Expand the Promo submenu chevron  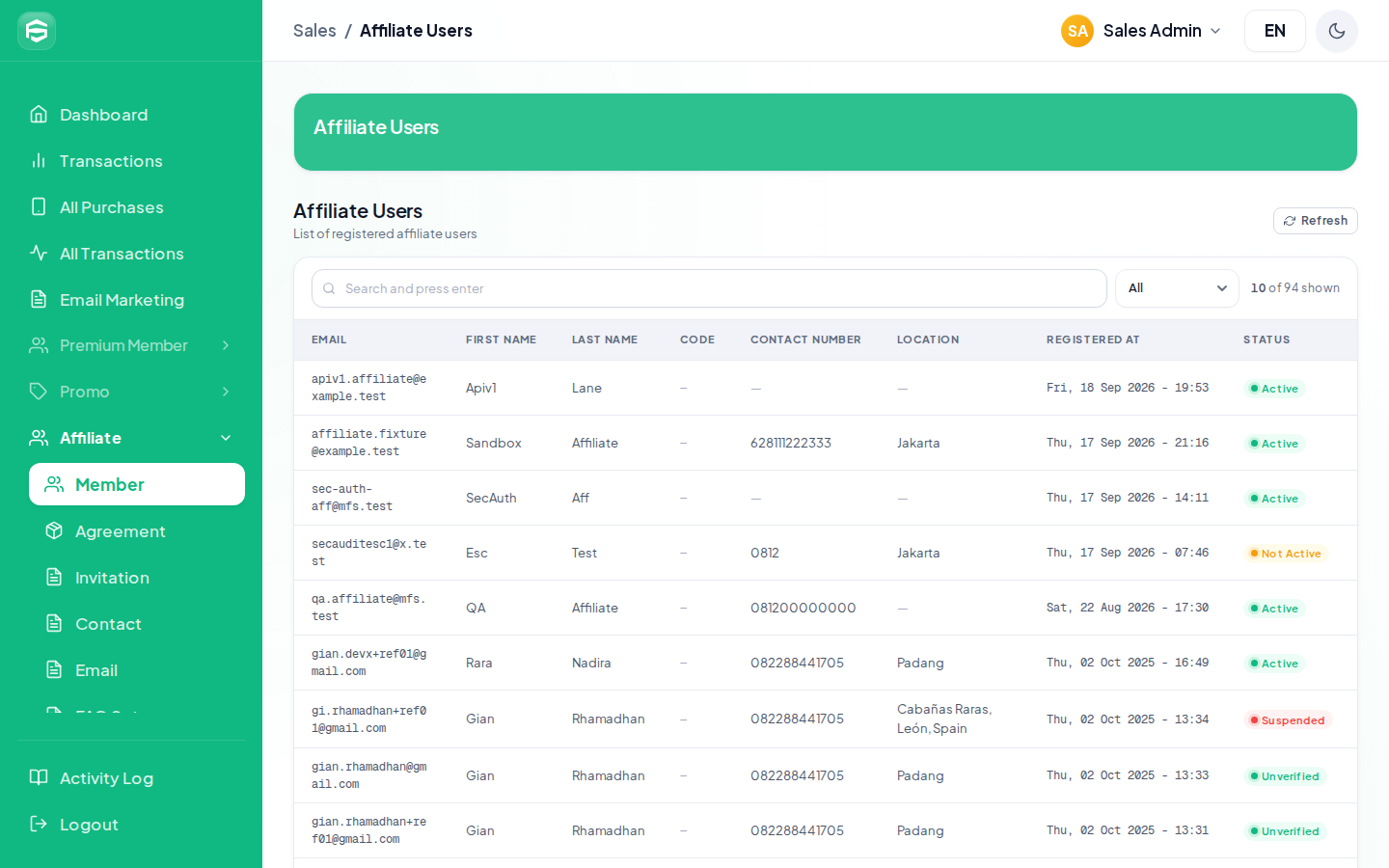click(x=226, y=392)
